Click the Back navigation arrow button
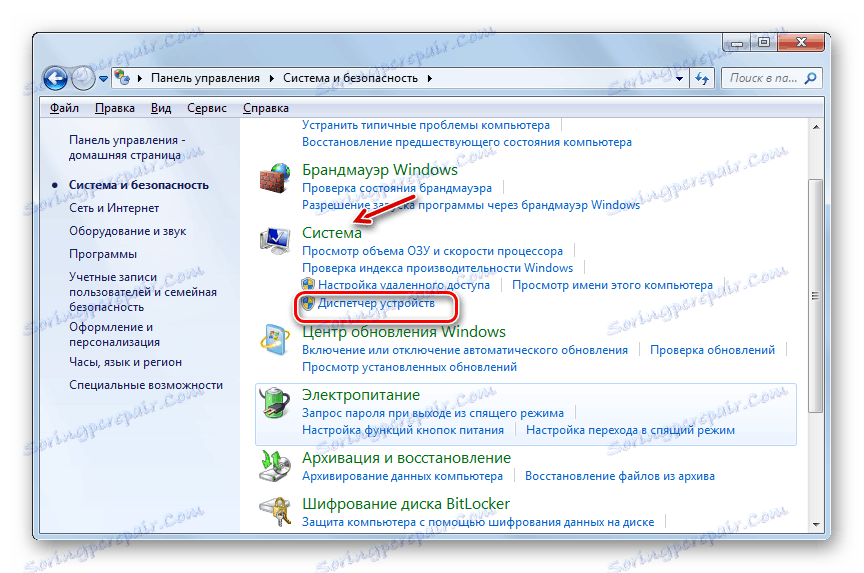864x573 pixels. (55, 78)
